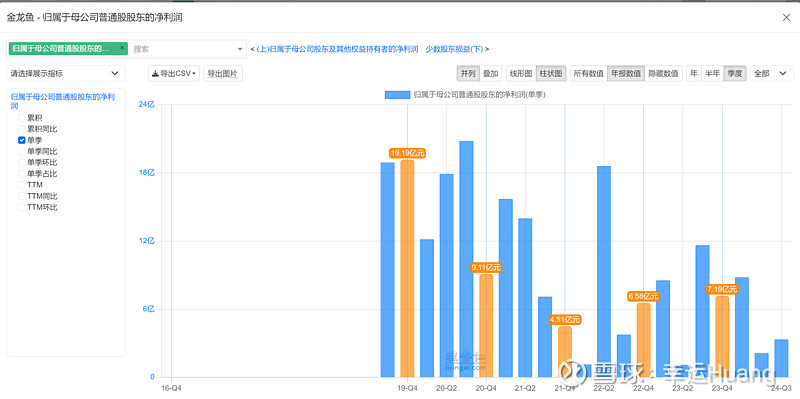Click the chart legend text 归属于母公司普通股股东的净利润(单季)
The image size is (800, 399).
pyautogui.click(x=479, y=94)
